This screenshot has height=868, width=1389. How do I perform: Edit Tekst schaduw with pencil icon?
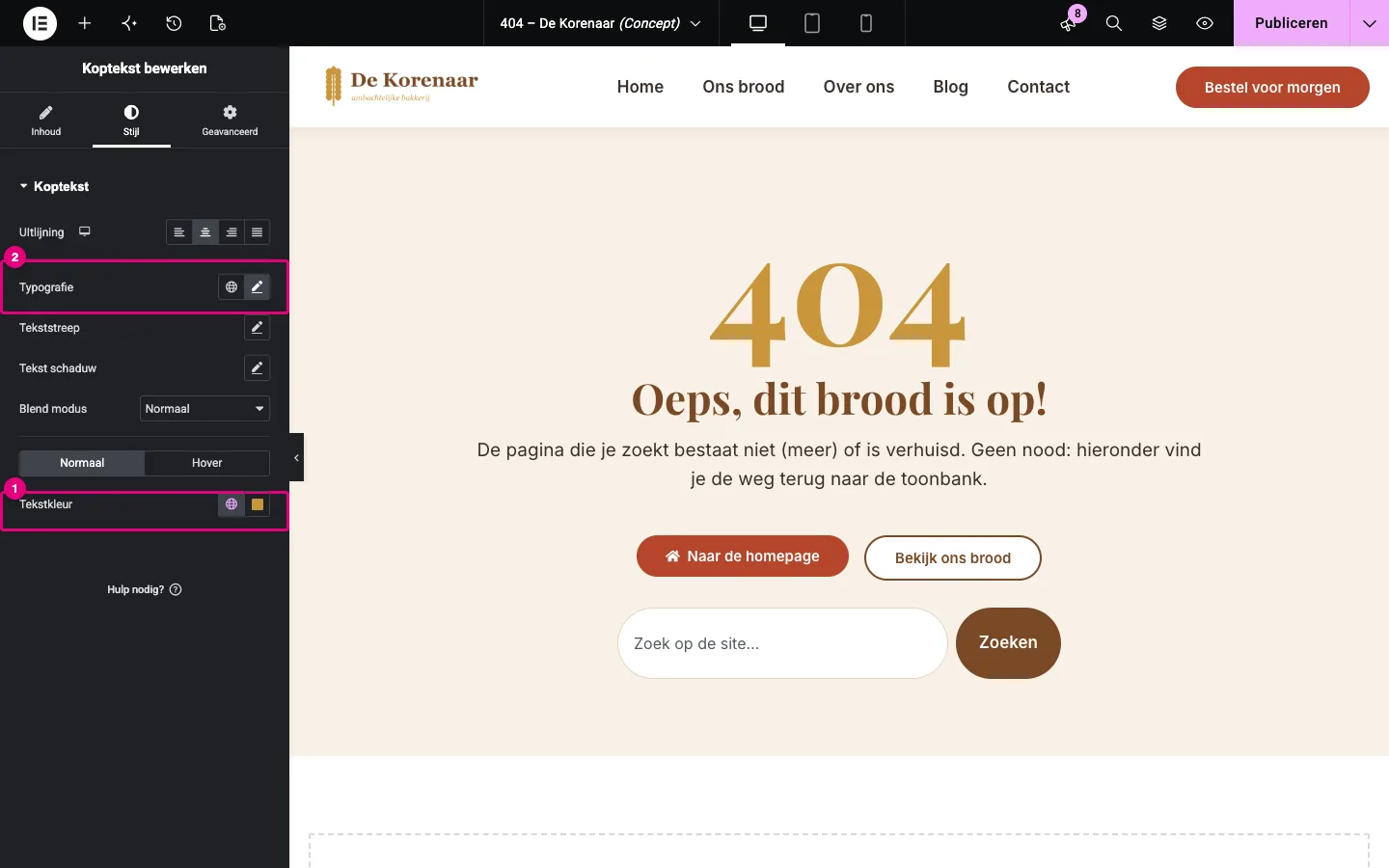[258, 368]
